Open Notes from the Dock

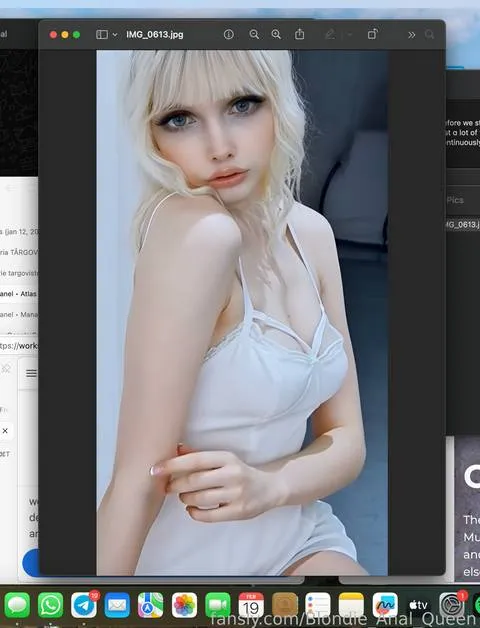(x=351, y=605)
